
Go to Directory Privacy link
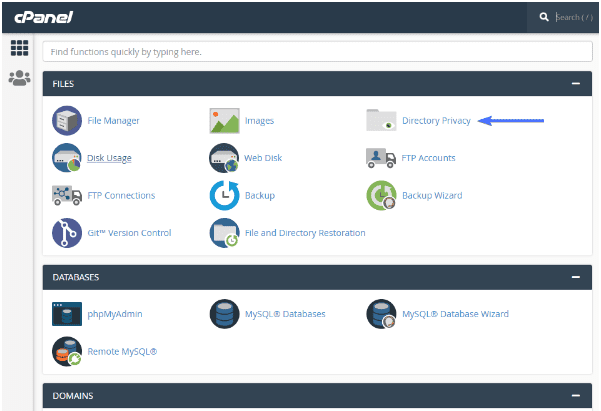click(x=436, y=121)
